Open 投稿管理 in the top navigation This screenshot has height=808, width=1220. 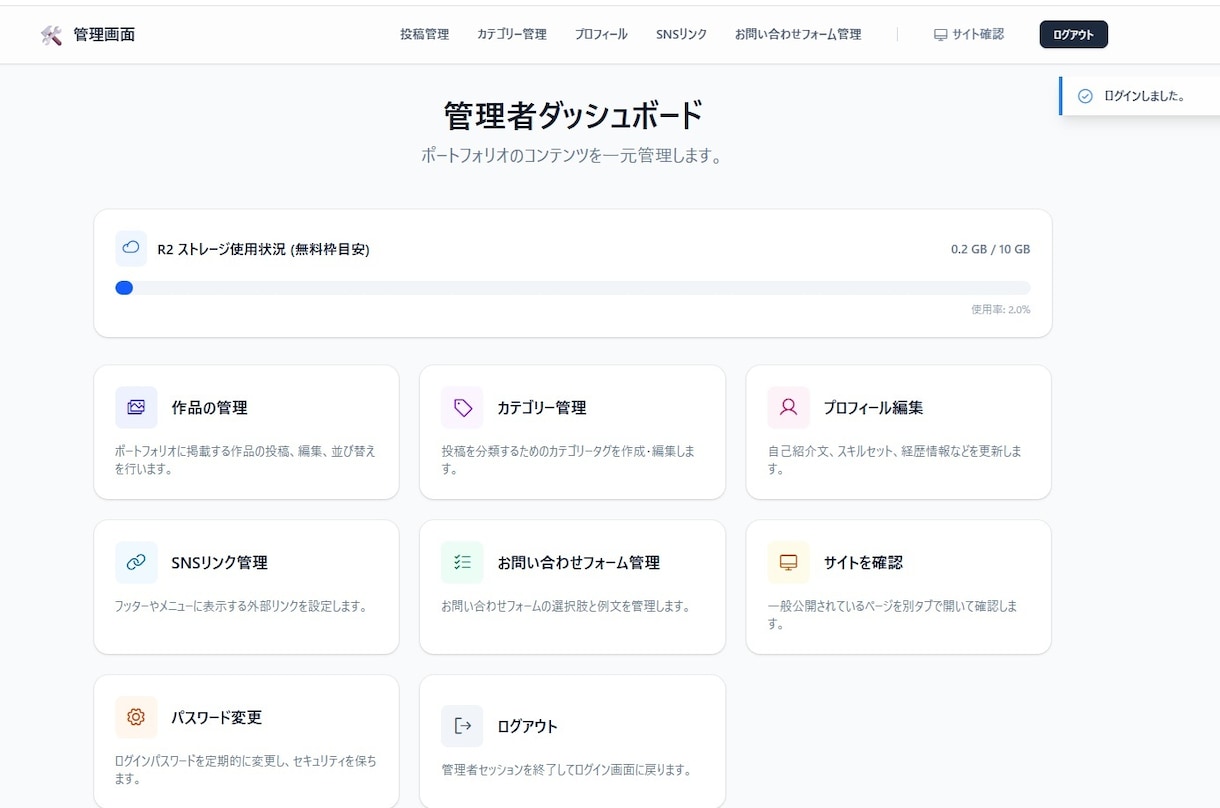pyautogui.click(x=424, y=35)
